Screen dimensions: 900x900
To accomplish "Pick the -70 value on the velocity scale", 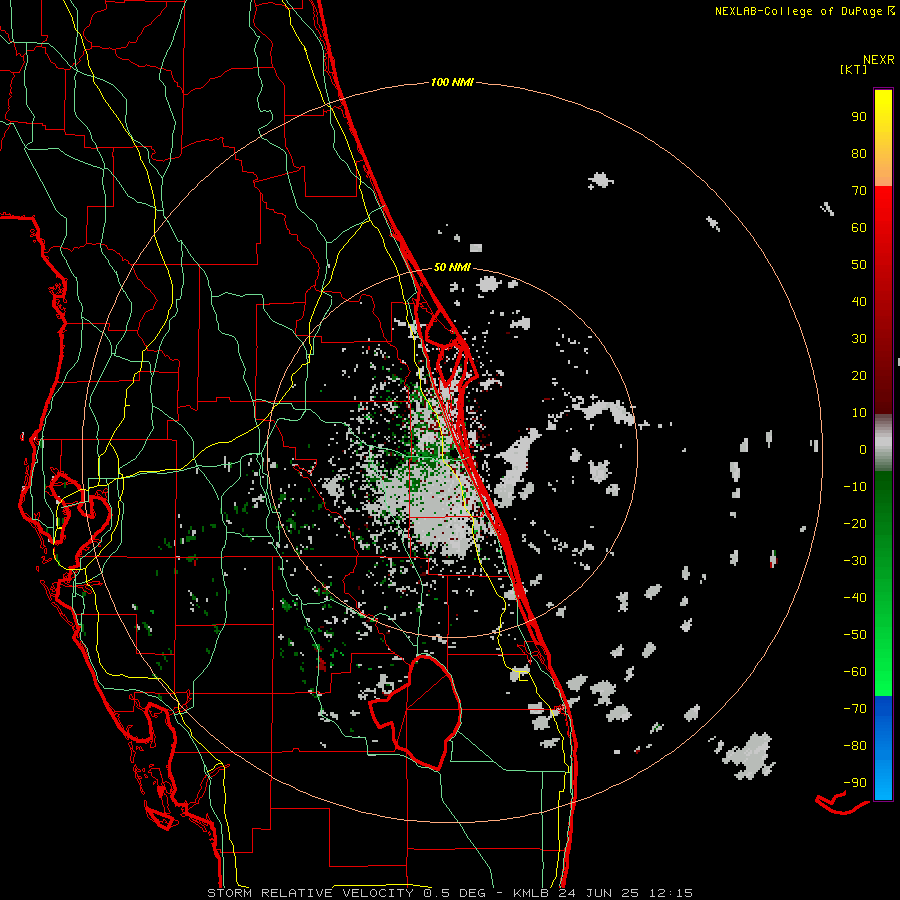I will (855, 708).
